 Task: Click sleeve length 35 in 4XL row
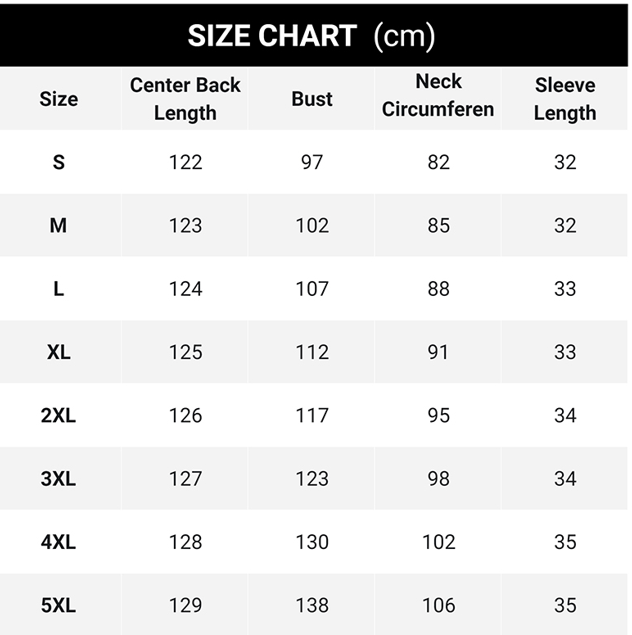click(565, 542)
